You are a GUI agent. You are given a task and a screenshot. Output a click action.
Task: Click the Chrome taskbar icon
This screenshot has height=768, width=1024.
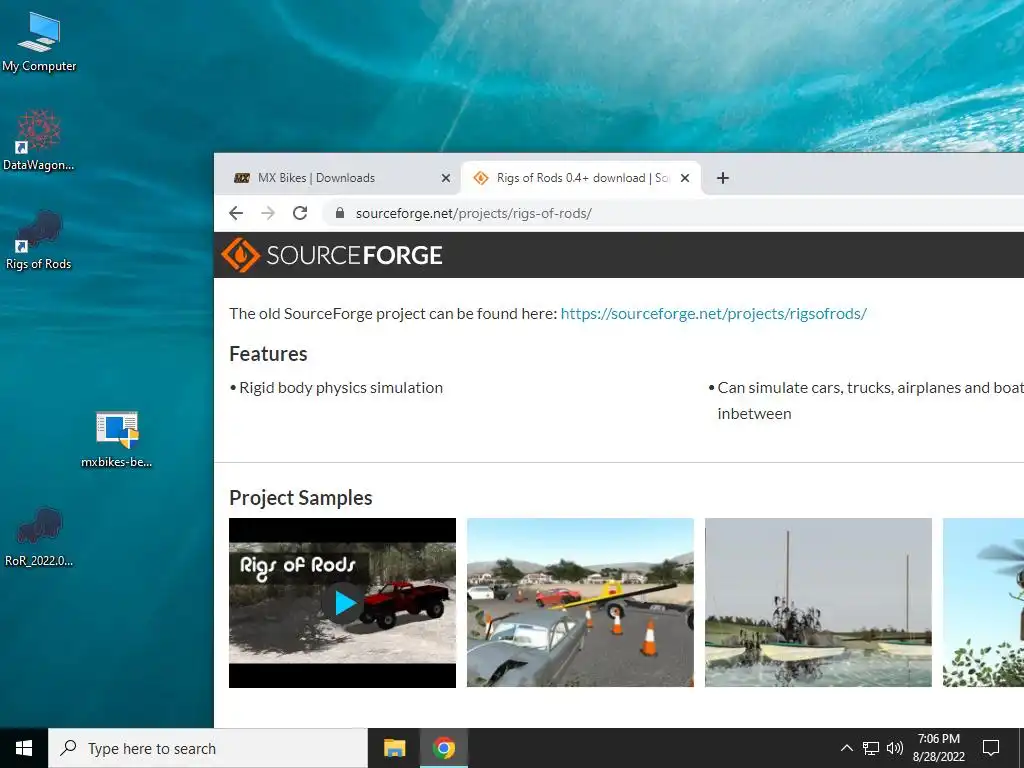coord(443,748)
